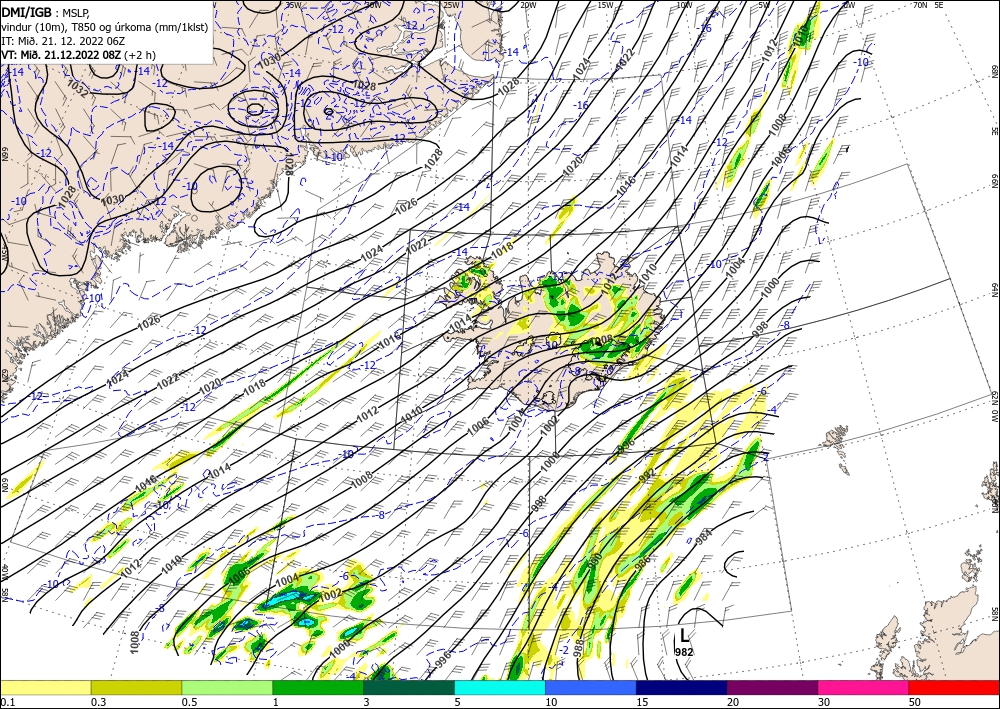Select the red above-50 legend swatch
The height and width of the screenshot is (709, 1000).
pos(954,687)
